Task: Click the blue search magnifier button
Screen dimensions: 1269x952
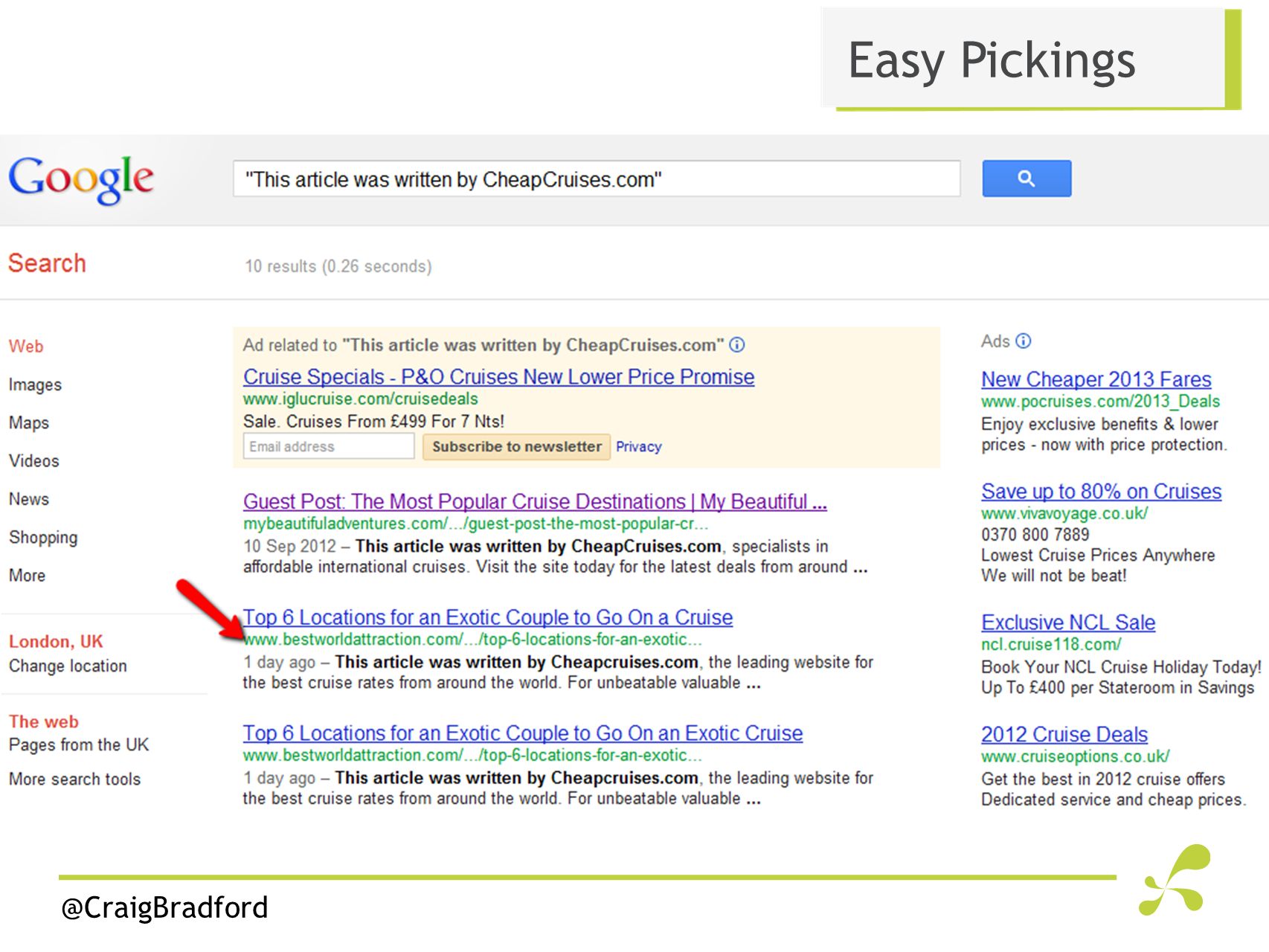Action: [x=1027, y=178]
